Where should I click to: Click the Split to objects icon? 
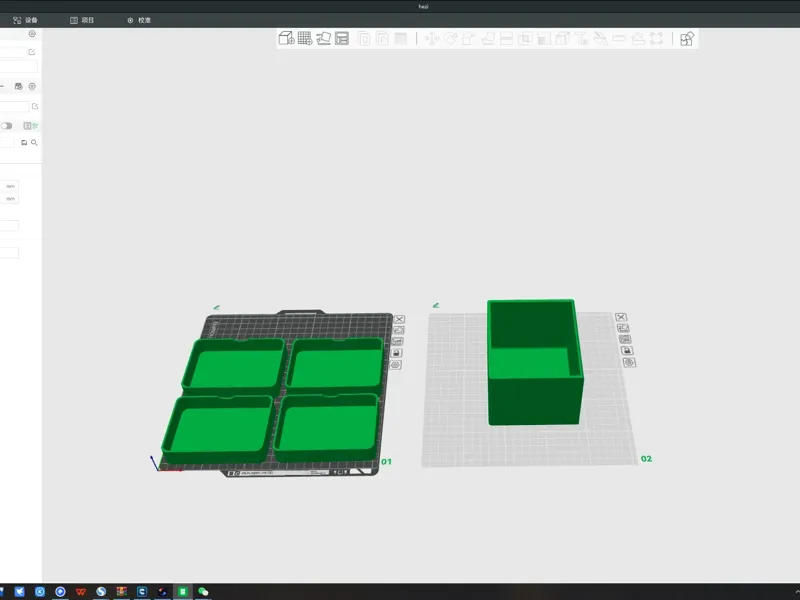click(364, 38)
